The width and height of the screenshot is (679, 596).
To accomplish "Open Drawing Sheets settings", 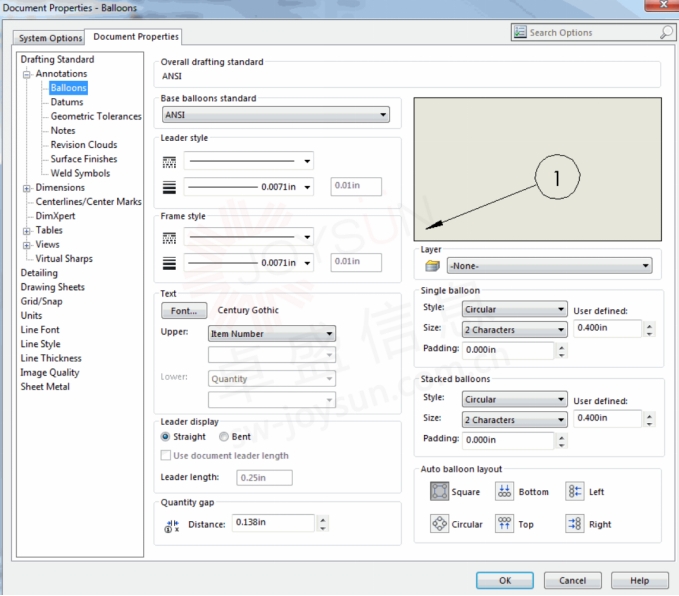I will pyautogui.click(x=52, y=287).
